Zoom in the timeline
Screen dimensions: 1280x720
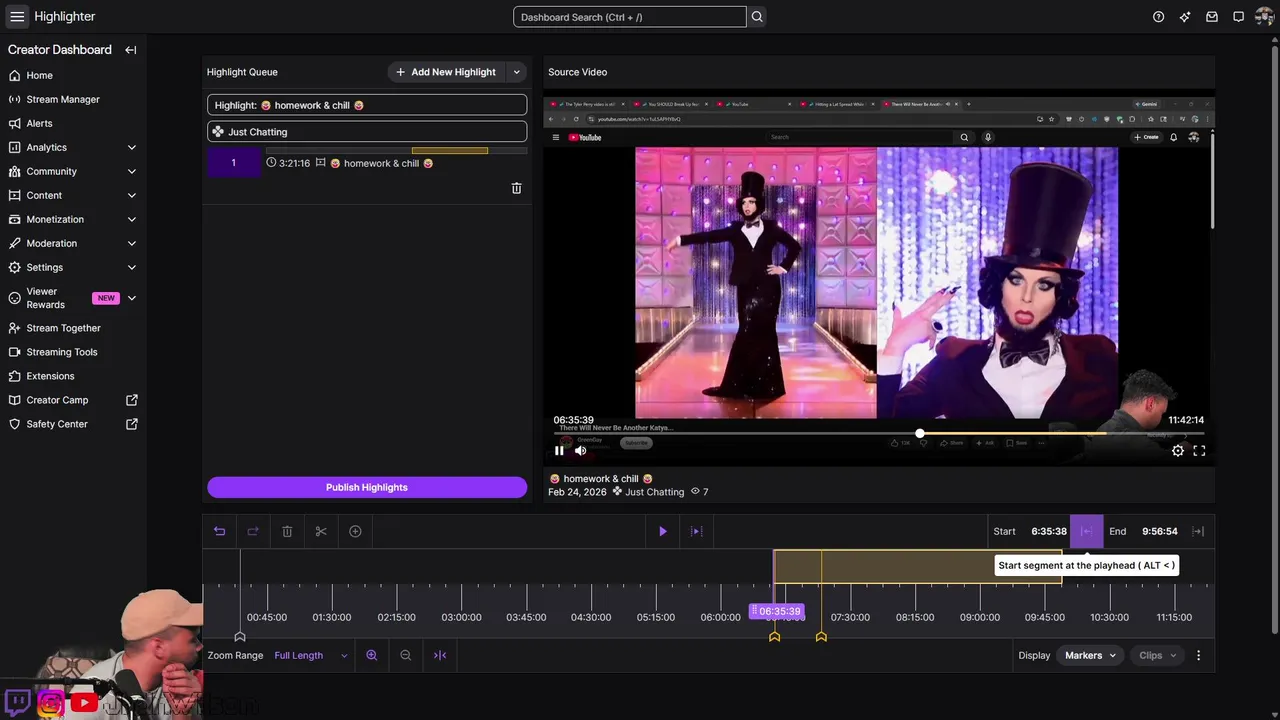[x=371, y=655]
